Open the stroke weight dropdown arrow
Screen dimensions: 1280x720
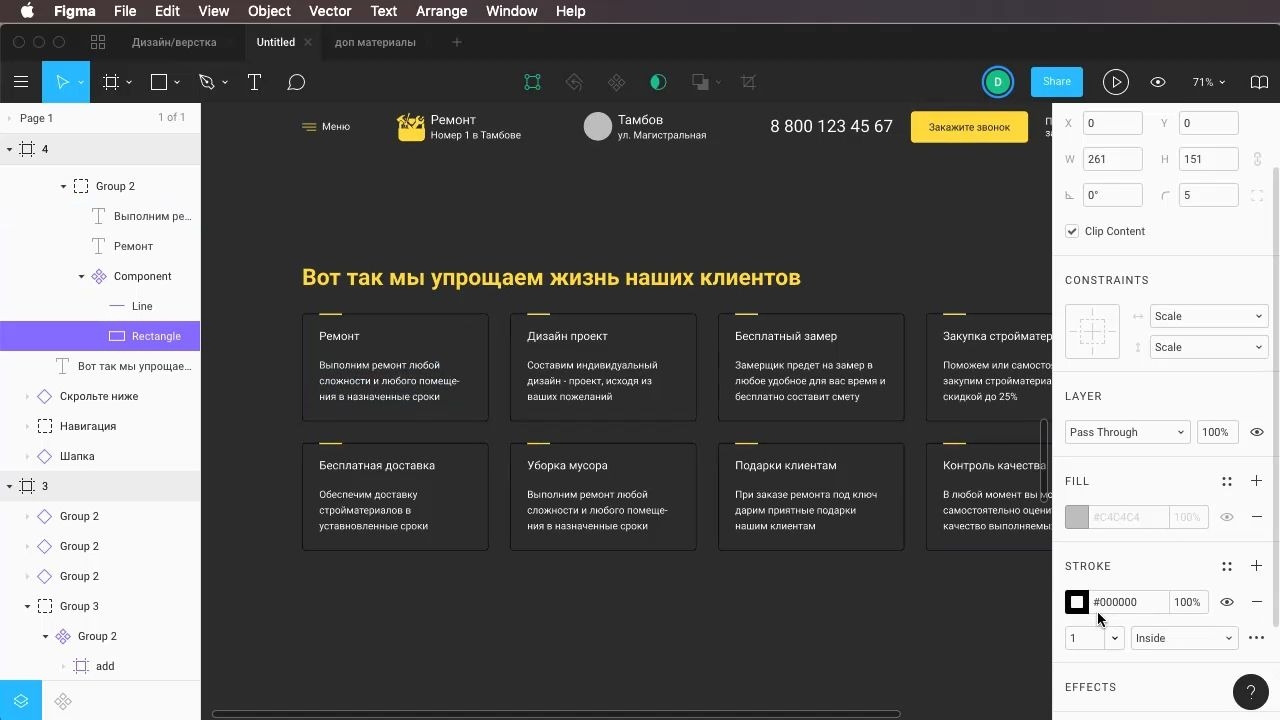click(x=1115, y=638)
